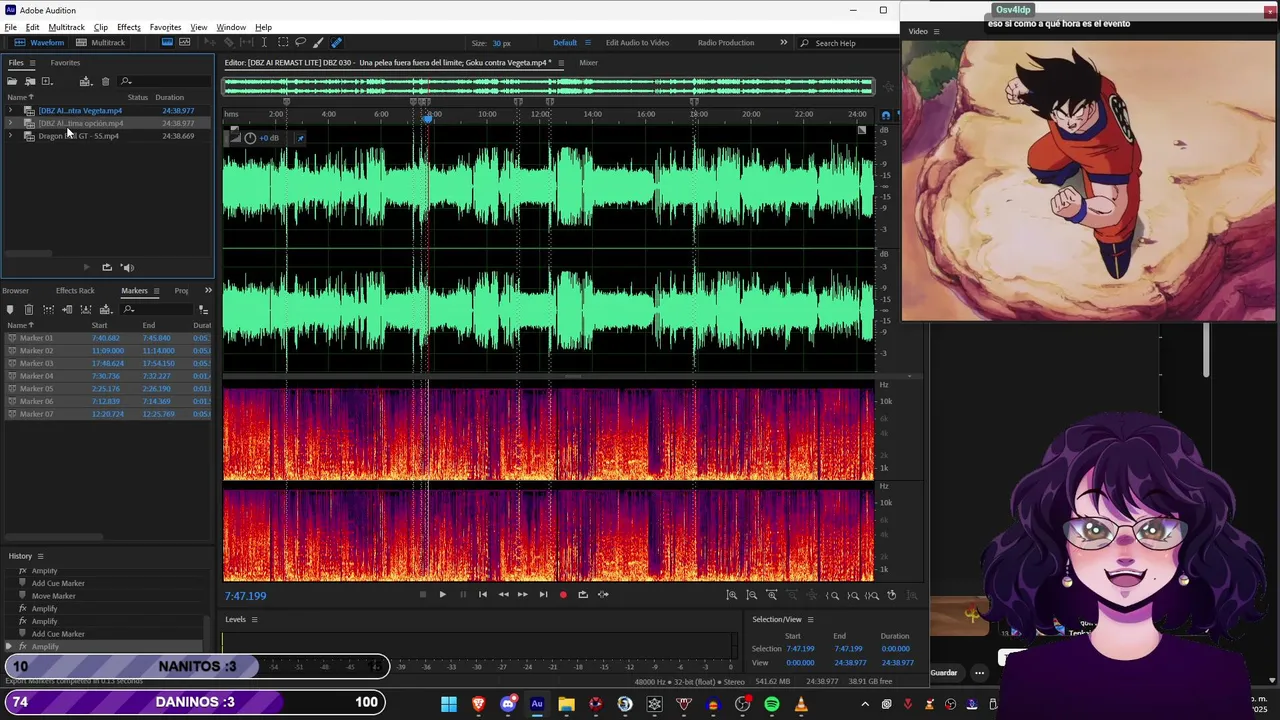
Task: Expand the DBZ AI...tima opción.mp4 file
Action: (x=10, y=123)
